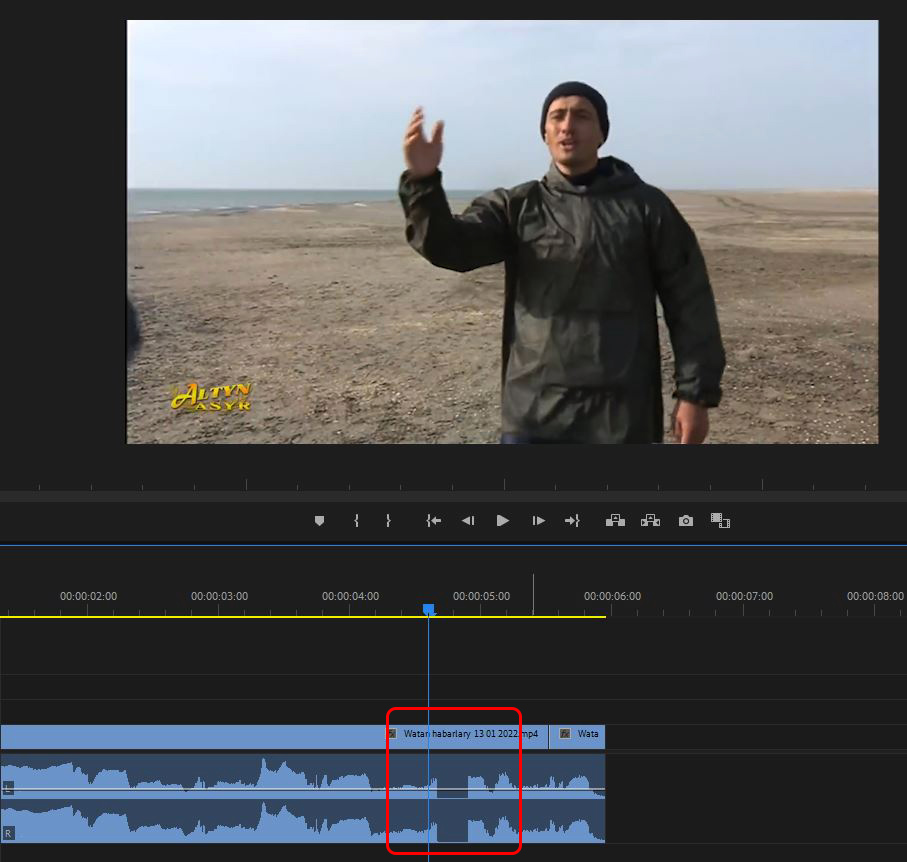Click the fx badge on the Wata clip
907x862 pixels.
coord(565,734)
